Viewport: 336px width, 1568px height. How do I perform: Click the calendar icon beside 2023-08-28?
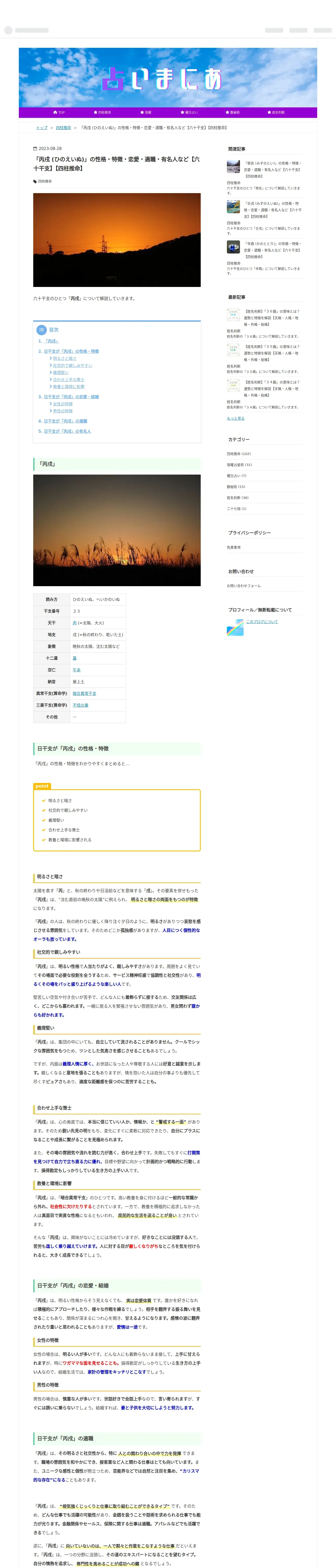35,148
